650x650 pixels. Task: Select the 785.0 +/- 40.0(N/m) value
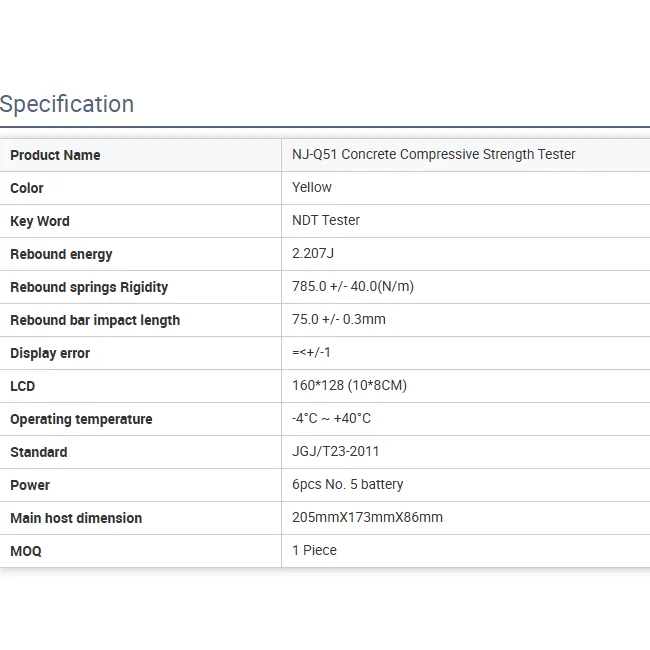[x=353, y=286]
